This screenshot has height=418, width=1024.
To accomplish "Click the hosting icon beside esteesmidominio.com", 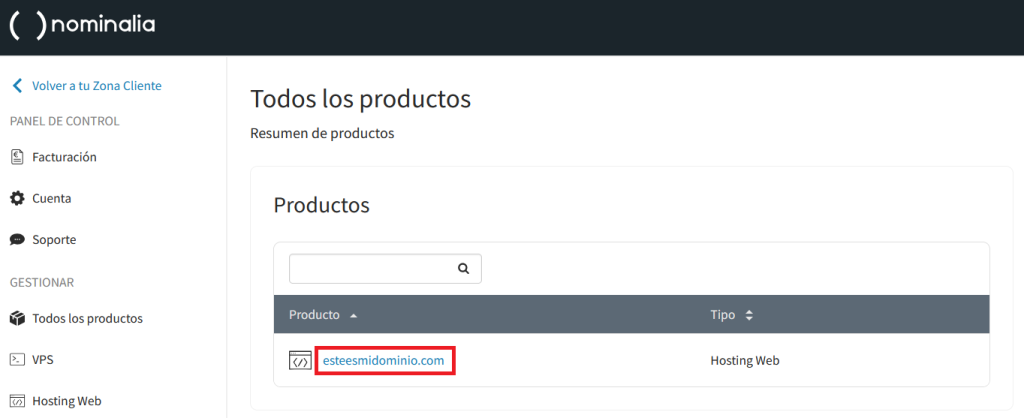I will (300, 361).
